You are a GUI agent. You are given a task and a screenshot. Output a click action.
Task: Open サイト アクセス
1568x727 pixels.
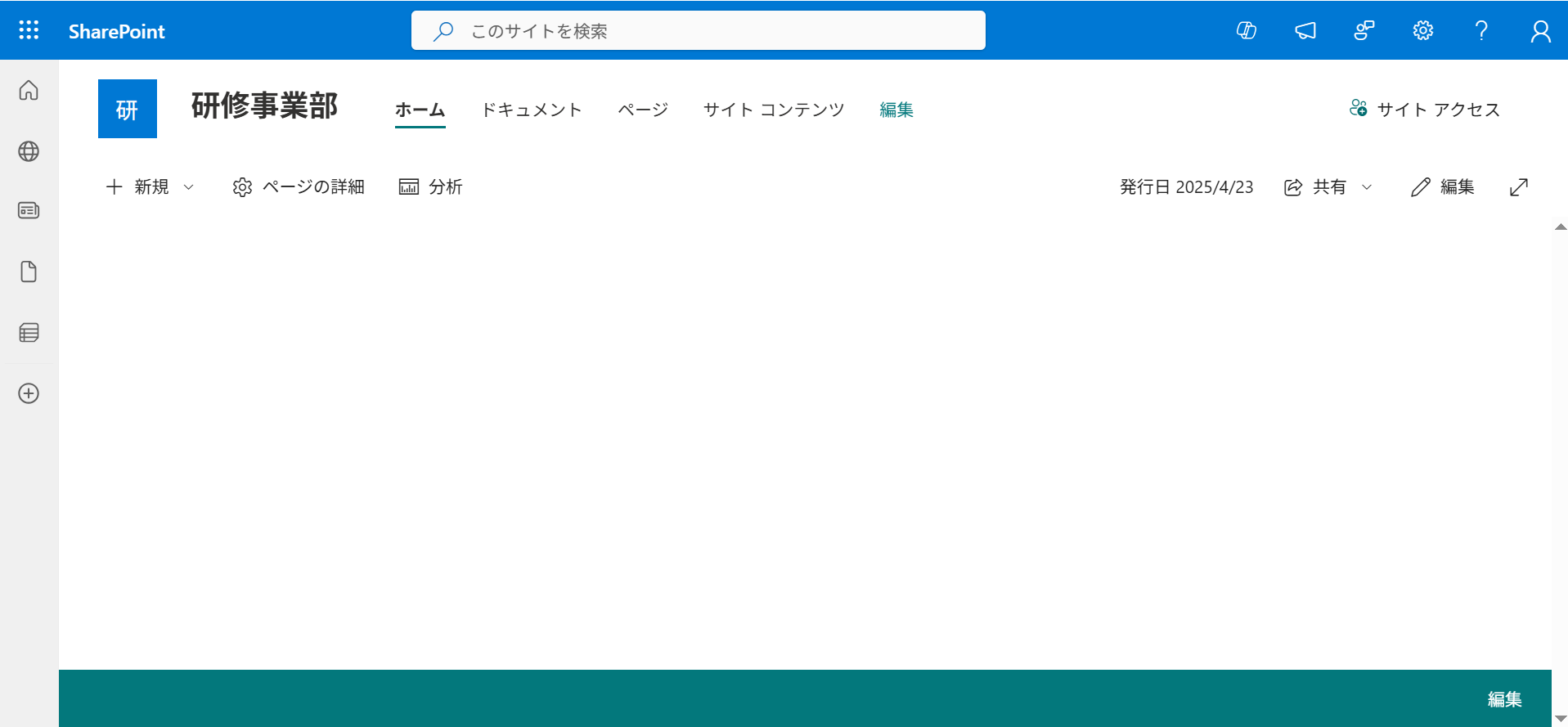[1425, 110]
